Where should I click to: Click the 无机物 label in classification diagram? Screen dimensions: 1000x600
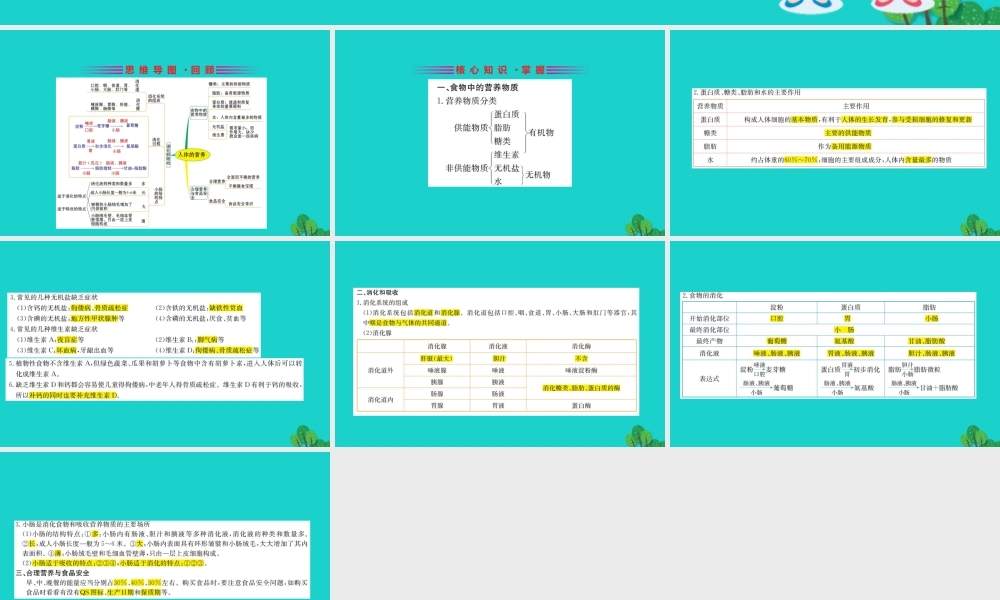click(x=538, y=175)
